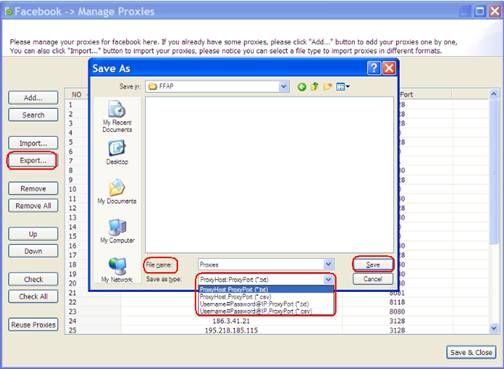Open My Network places icon
The width and height of the screenshot is (504, 369).
(x=117, y=270)
